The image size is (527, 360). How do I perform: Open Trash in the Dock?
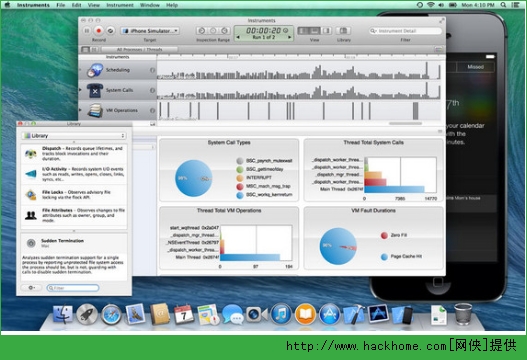point(463,314)
